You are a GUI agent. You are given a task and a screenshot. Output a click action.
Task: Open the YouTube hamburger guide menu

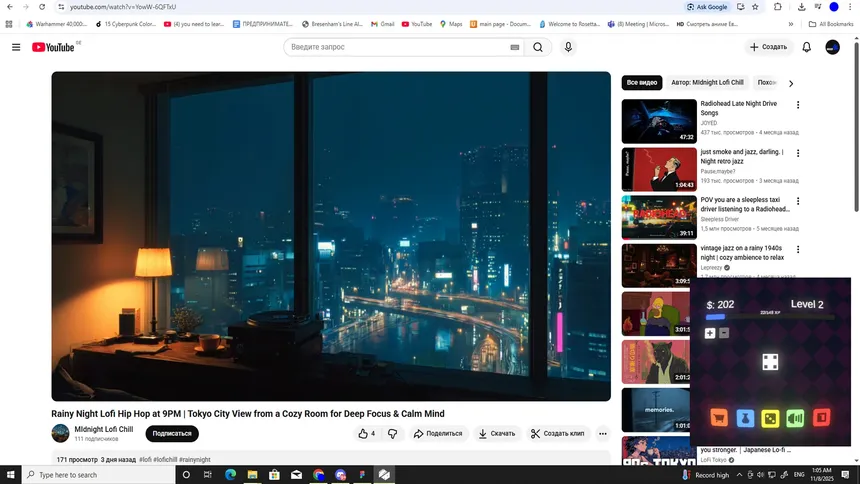(x=16, y=47)
